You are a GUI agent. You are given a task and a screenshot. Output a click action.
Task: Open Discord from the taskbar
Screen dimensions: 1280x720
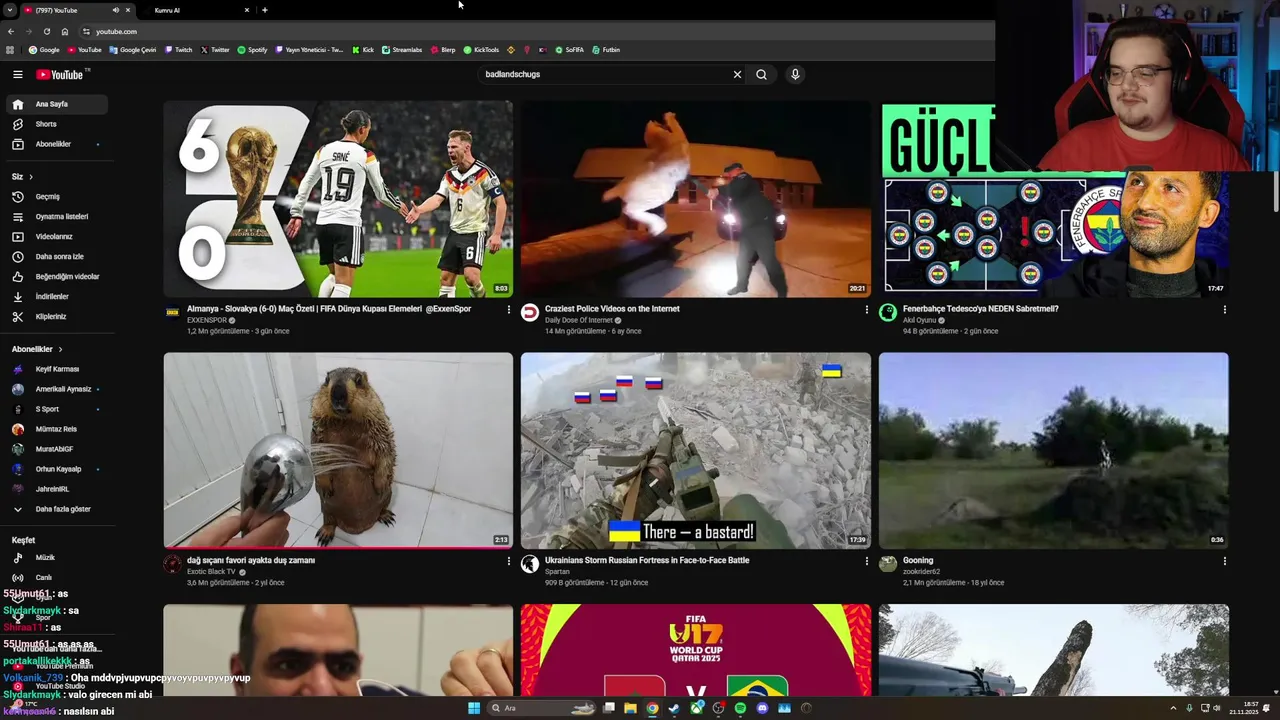coord(762,708)
